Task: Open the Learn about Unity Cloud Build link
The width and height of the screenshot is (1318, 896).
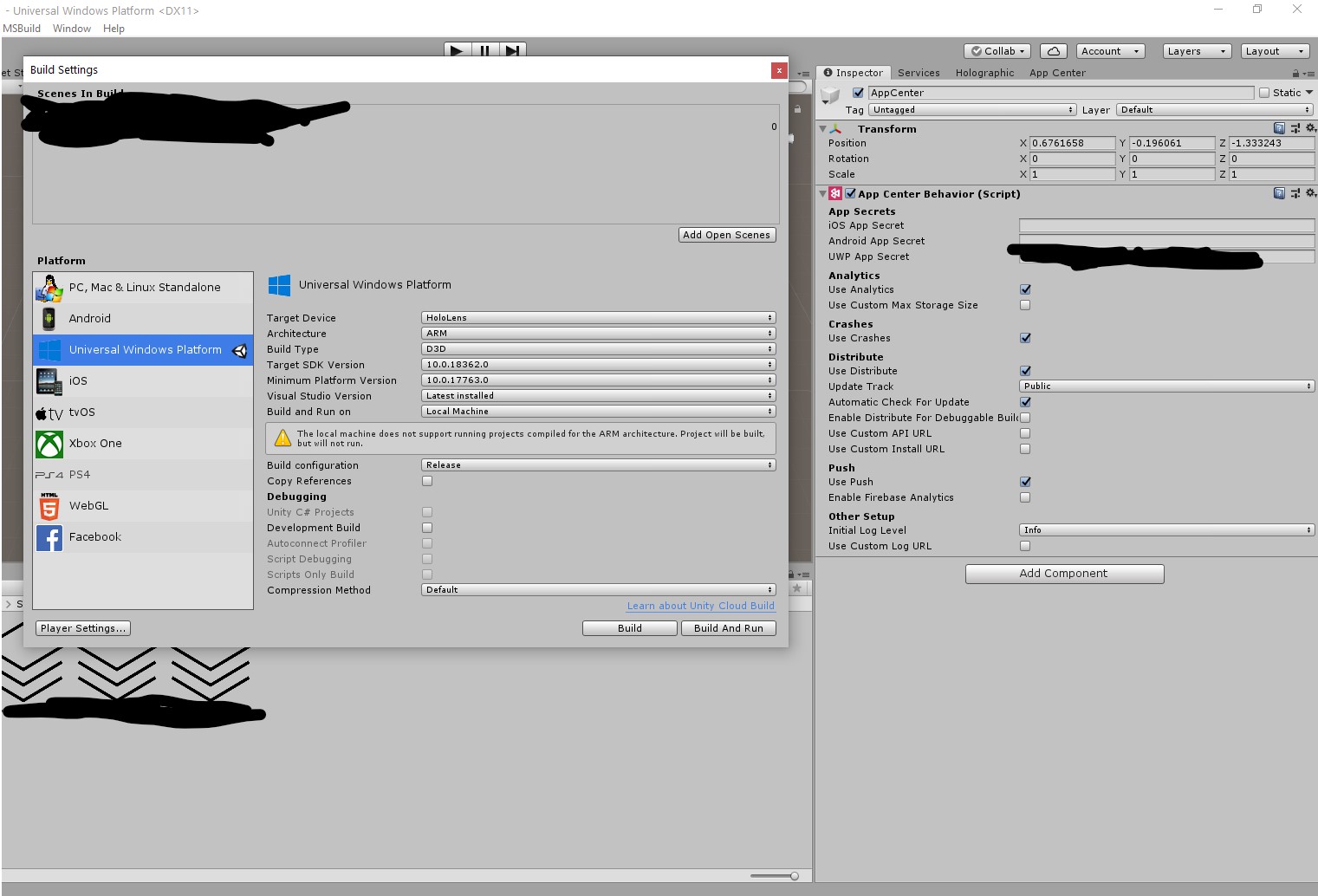Action: [x=700, y=606]
